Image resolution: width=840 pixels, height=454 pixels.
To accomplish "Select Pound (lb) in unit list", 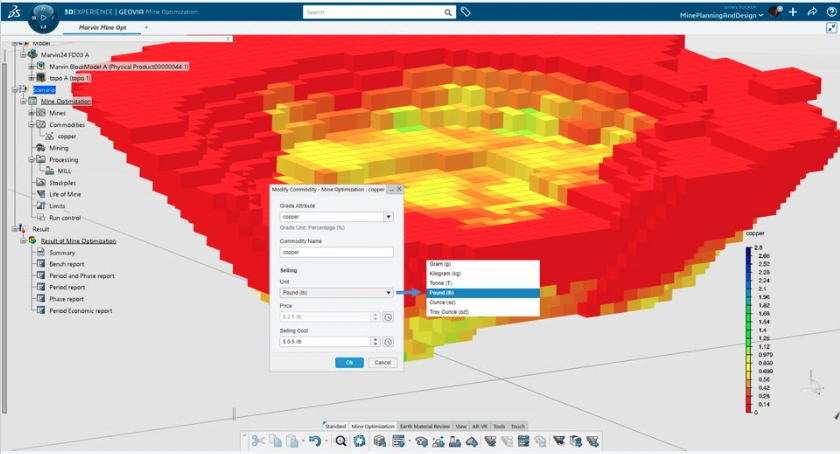I will pos(483,293).
